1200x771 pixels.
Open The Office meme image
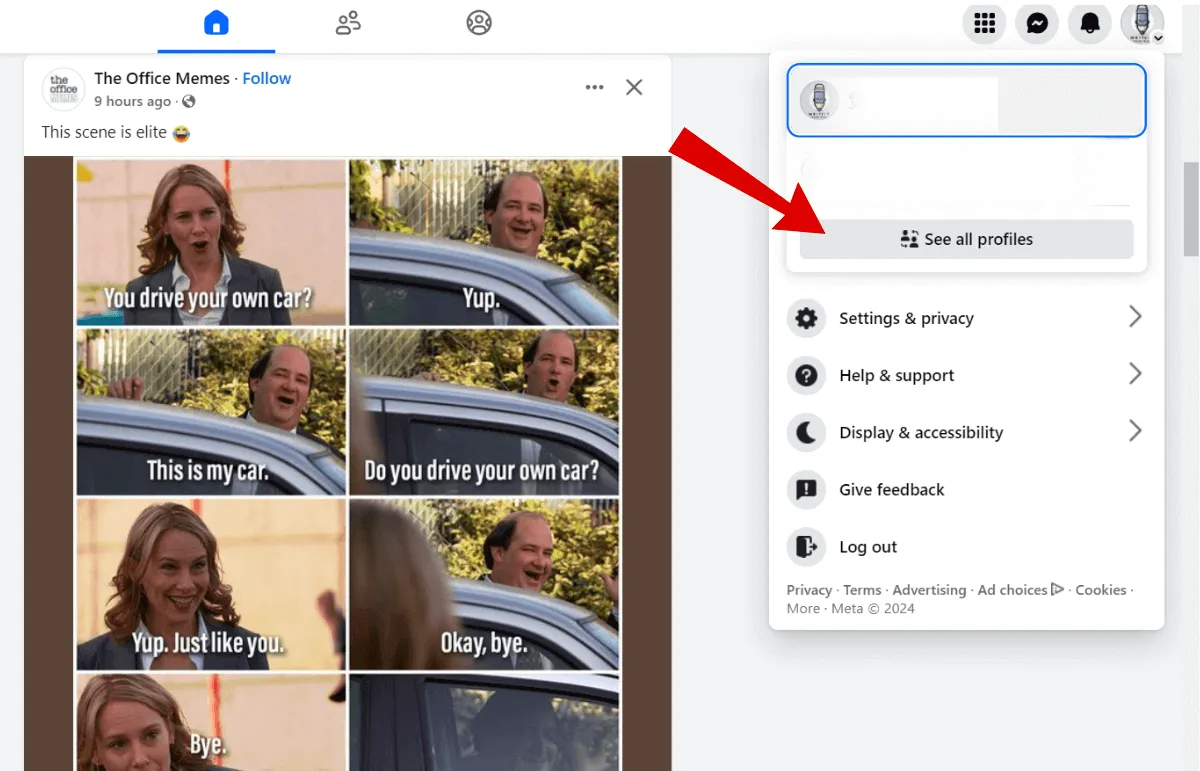[x=348, y=463]
